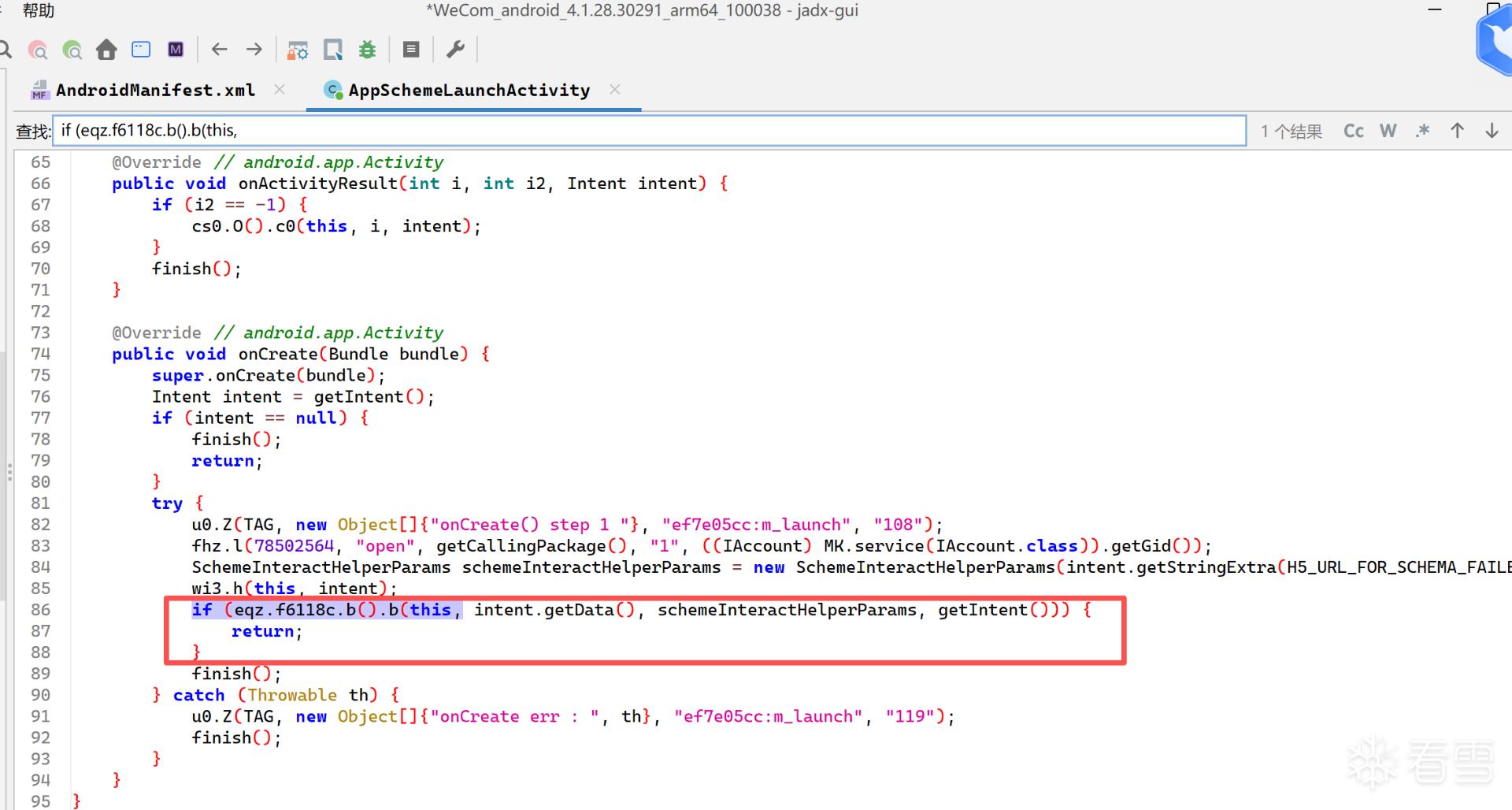The height and width of the screenshot is (810, 1512).
Task: Click the '1 个结果' result count text
Action: 1291,132
